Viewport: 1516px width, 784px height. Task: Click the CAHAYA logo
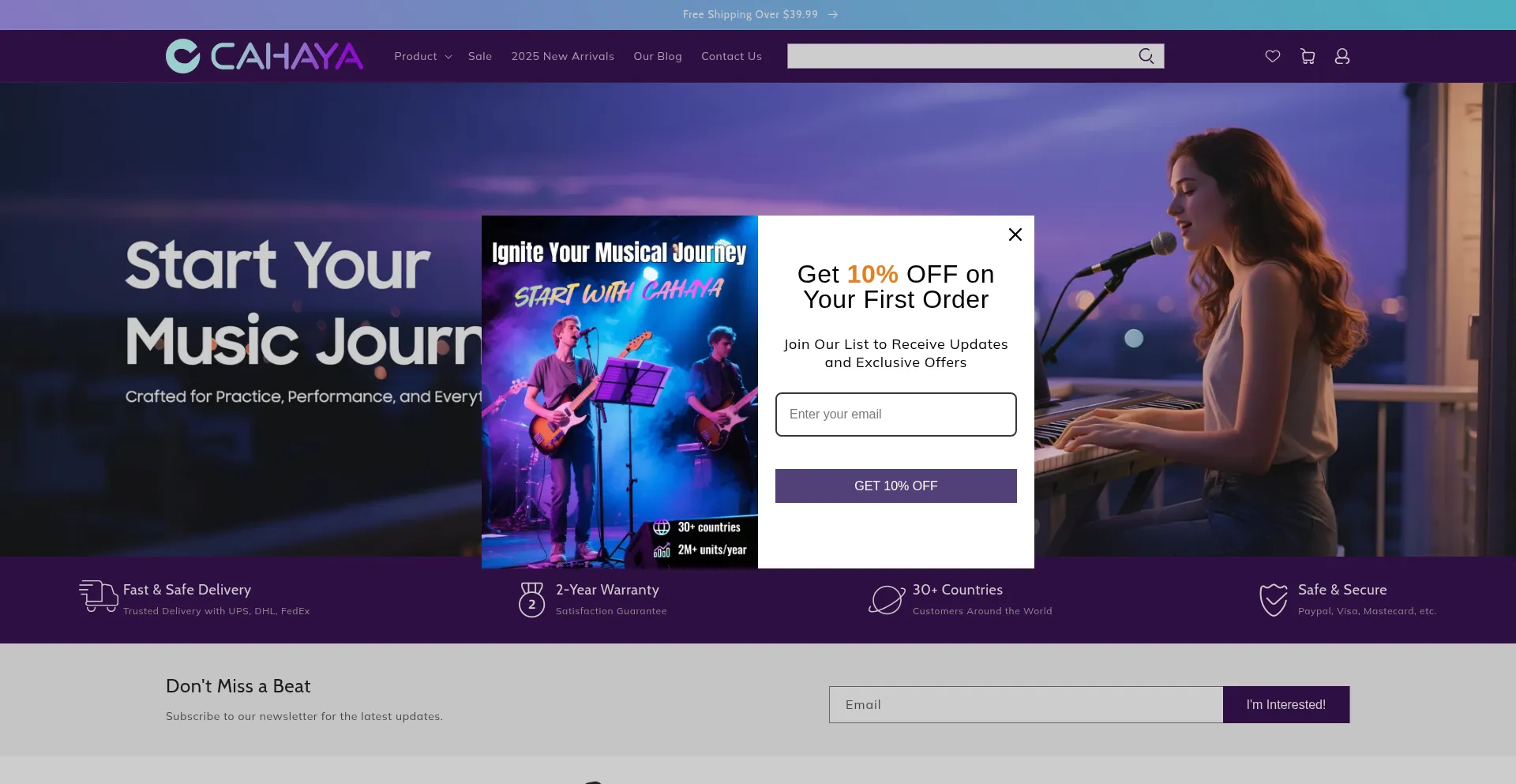click(x=265, y=56)
